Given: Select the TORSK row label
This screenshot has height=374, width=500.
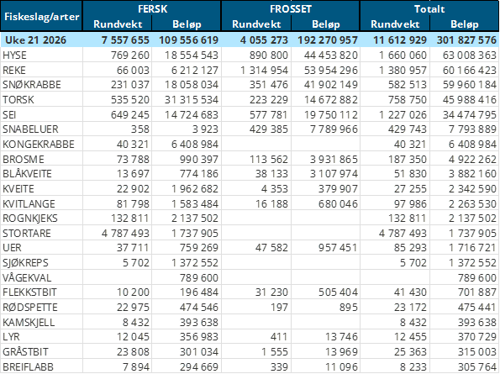Looking at the screenshot, I should pos(18,100).
